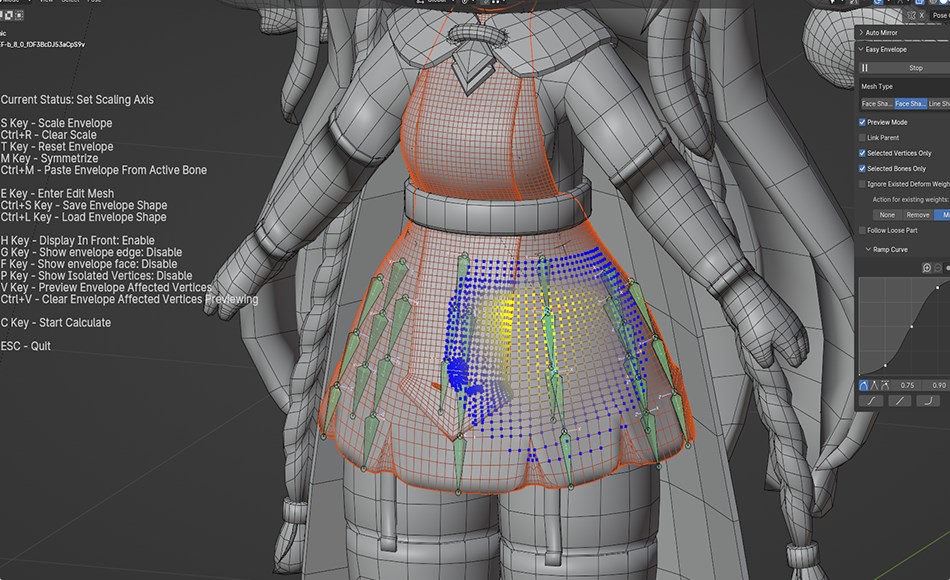Toggle the Preview Mode checkbox

(862, 121)
